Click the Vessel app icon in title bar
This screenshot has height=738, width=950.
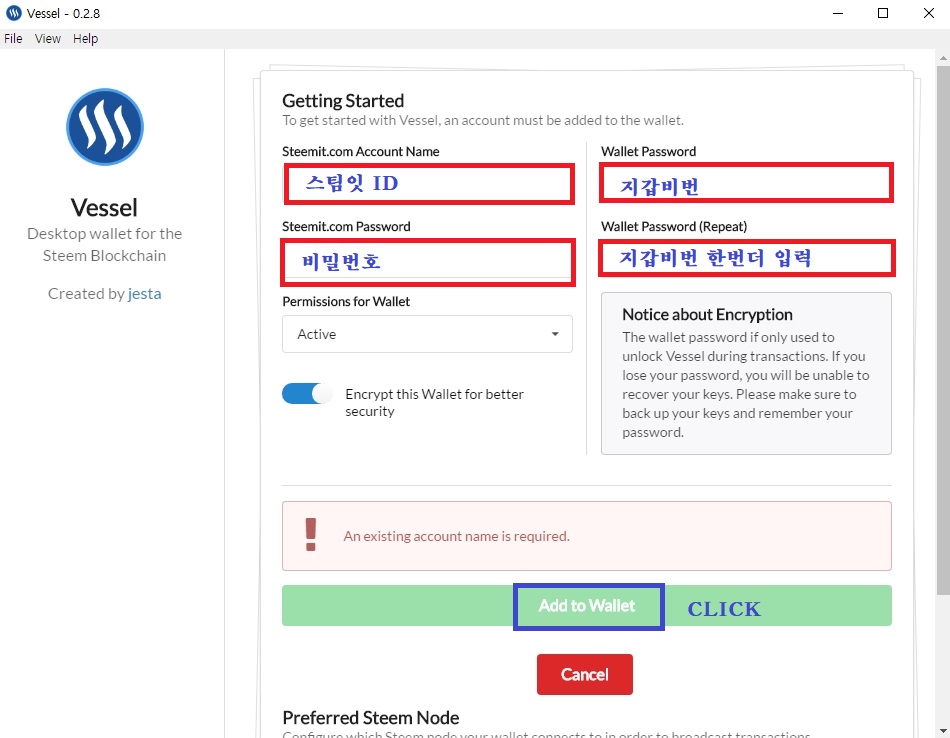pyautogui.click(x=13, y=13)
